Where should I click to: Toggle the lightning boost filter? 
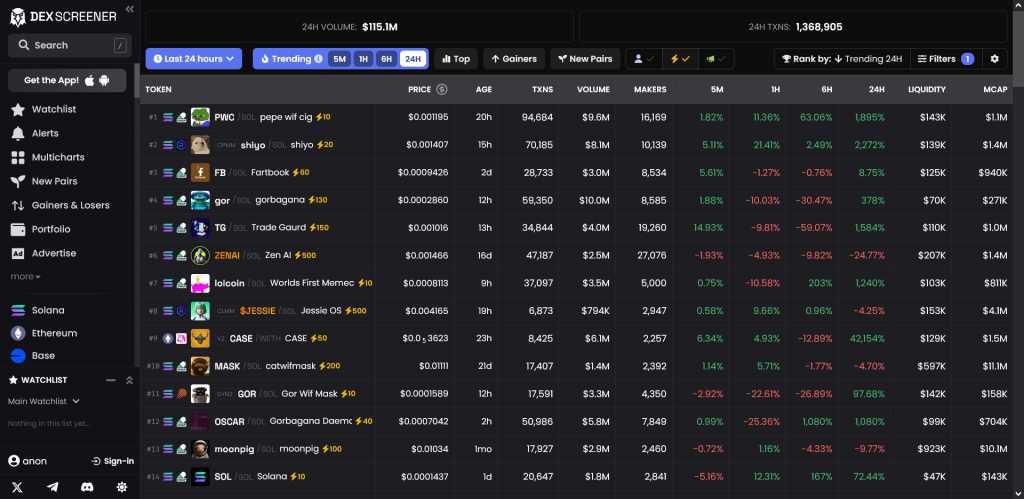[x=680, y=59]
